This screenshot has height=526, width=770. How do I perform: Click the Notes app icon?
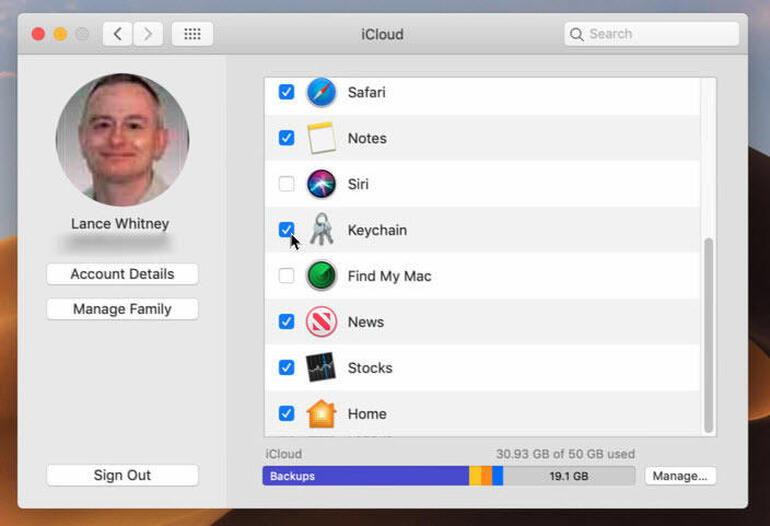[x=321, y=138]
